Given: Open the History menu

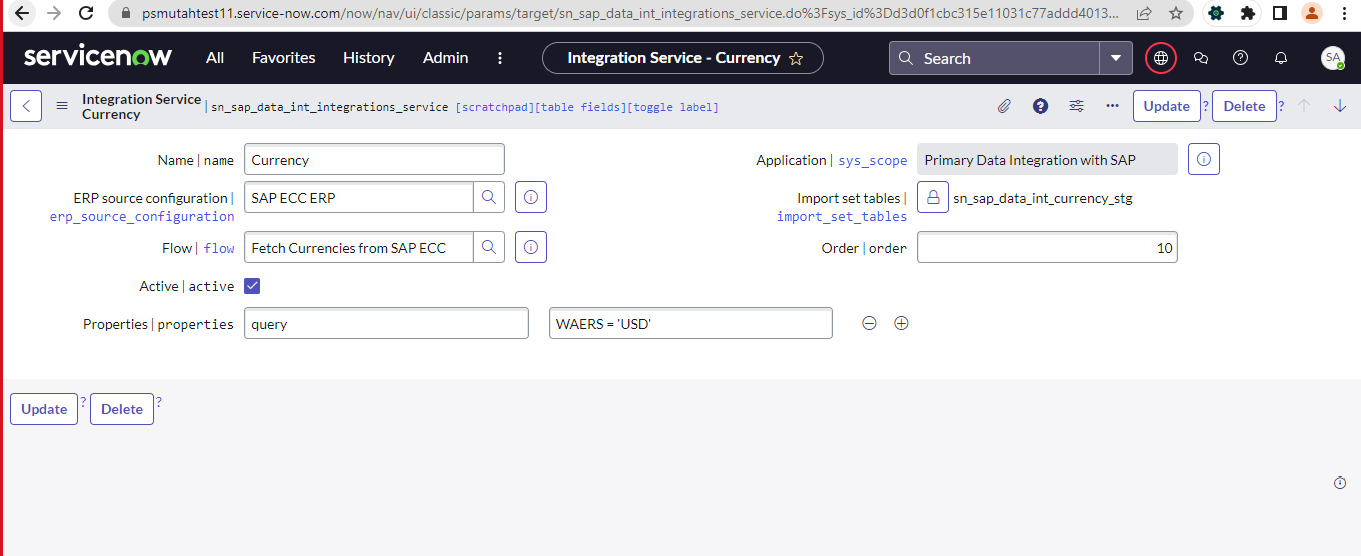Looking at the screenshot, I should [x=369, y=58].
